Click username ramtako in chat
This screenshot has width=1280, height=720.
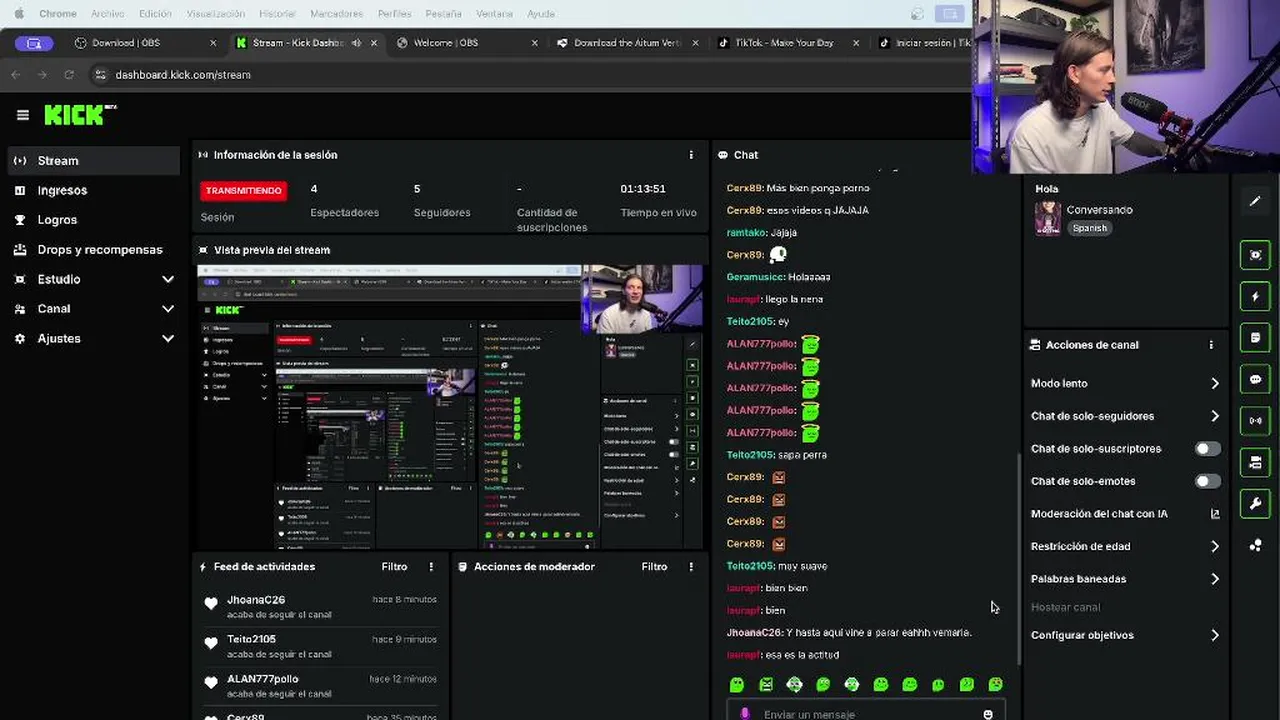[746, 233]
